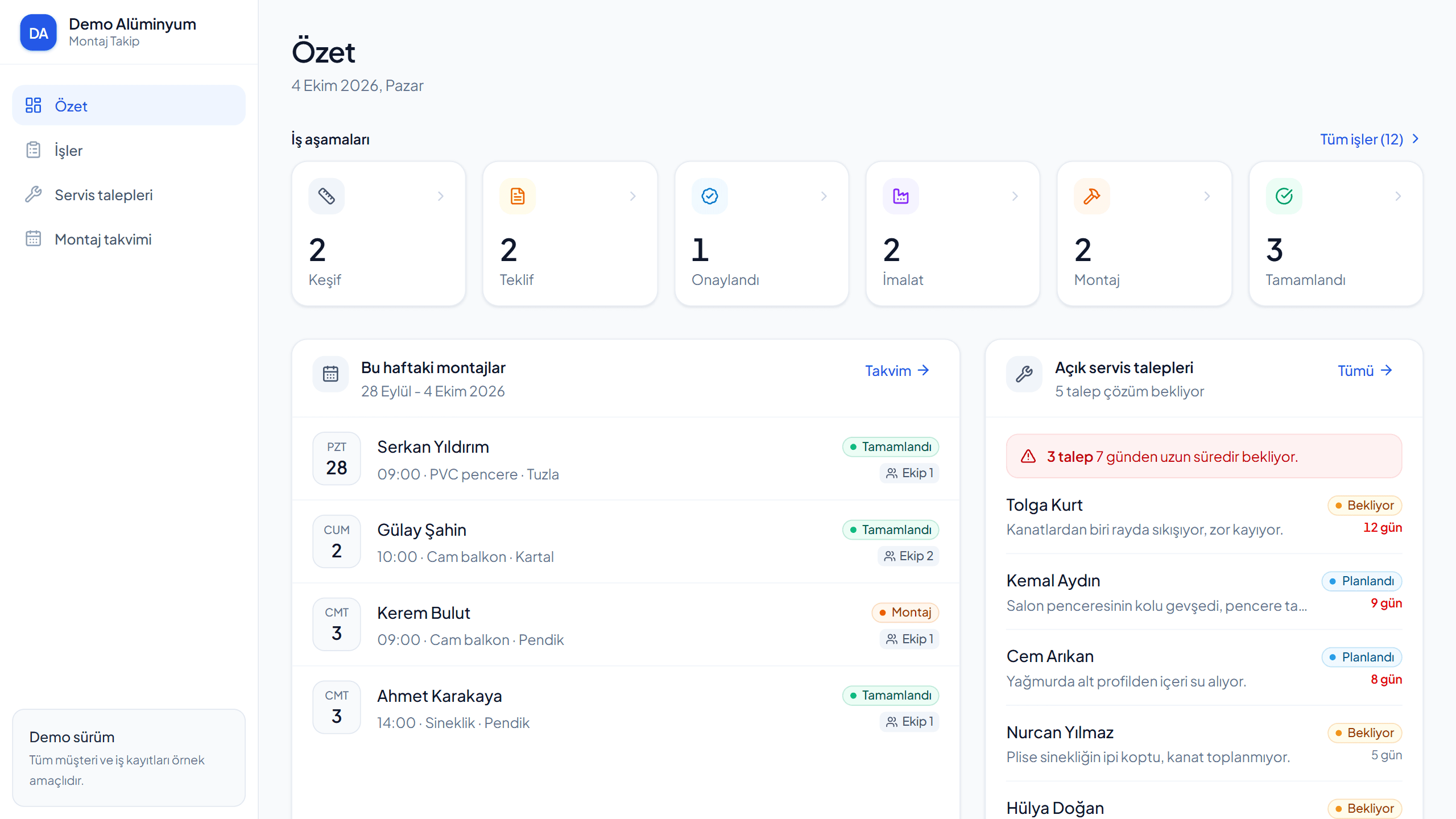The image size is (1456, 819).
Task: Open Tümü link for service requests
Action: [1366, 371]
